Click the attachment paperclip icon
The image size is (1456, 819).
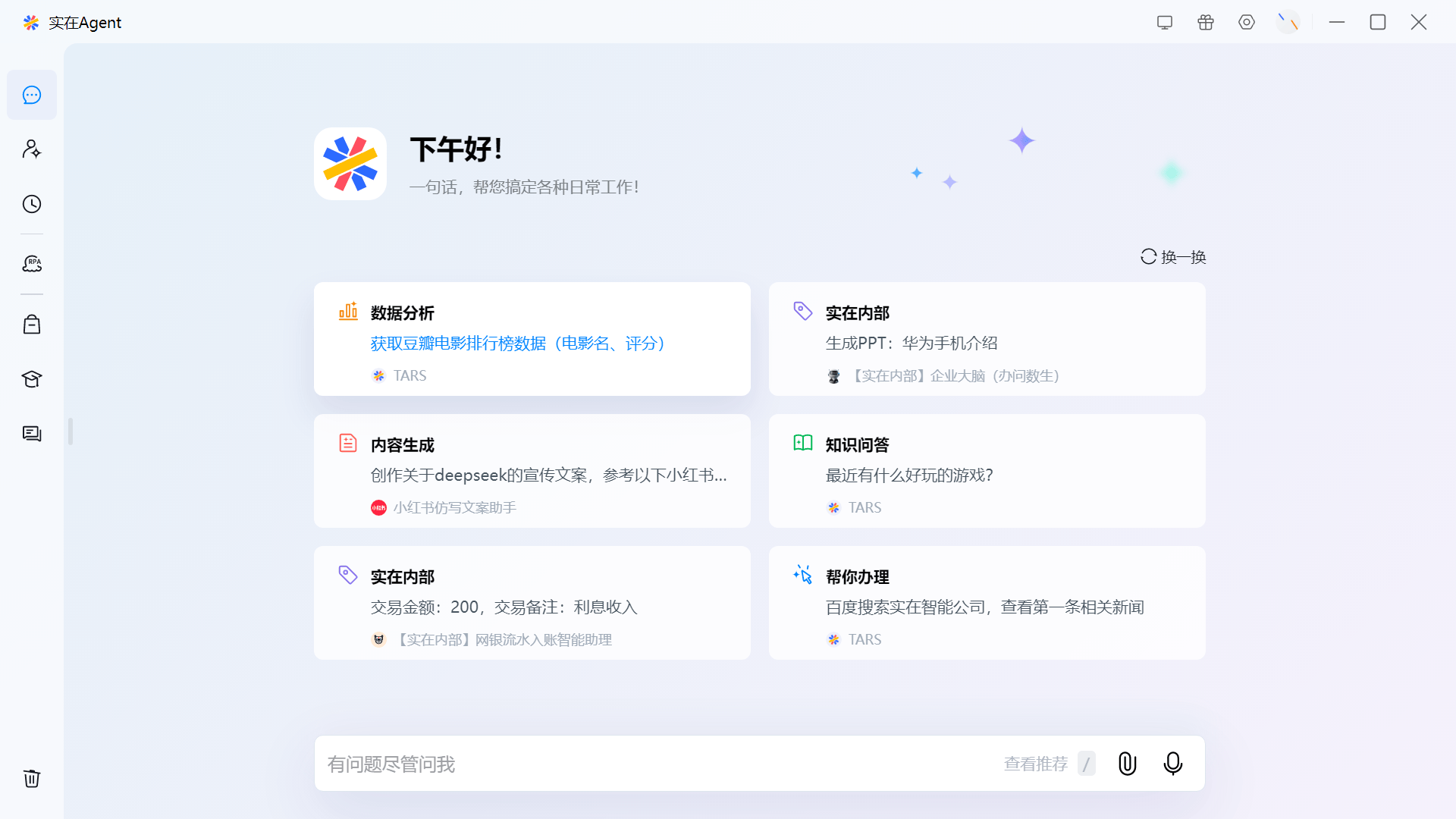tap(1128, 764)
